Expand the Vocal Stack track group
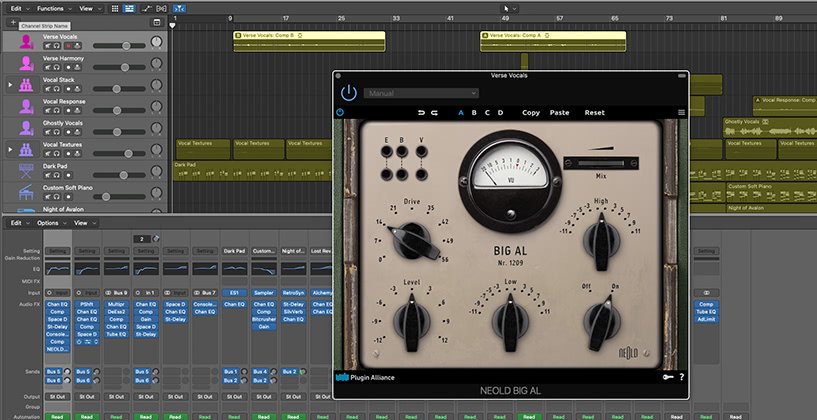Image resolution: width=817 pixels, height=420 pixels. pyautogui.click(x=10, y=85)
